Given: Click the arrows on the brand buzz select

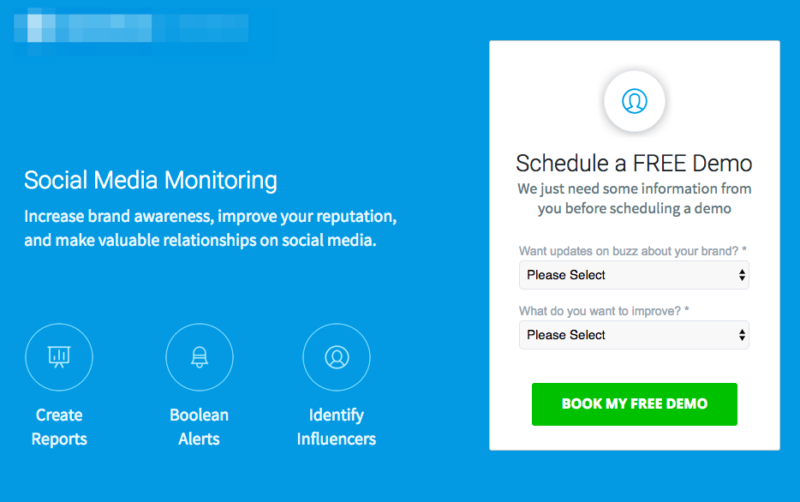Looking at the screenshot, I should tap(741, 275).
